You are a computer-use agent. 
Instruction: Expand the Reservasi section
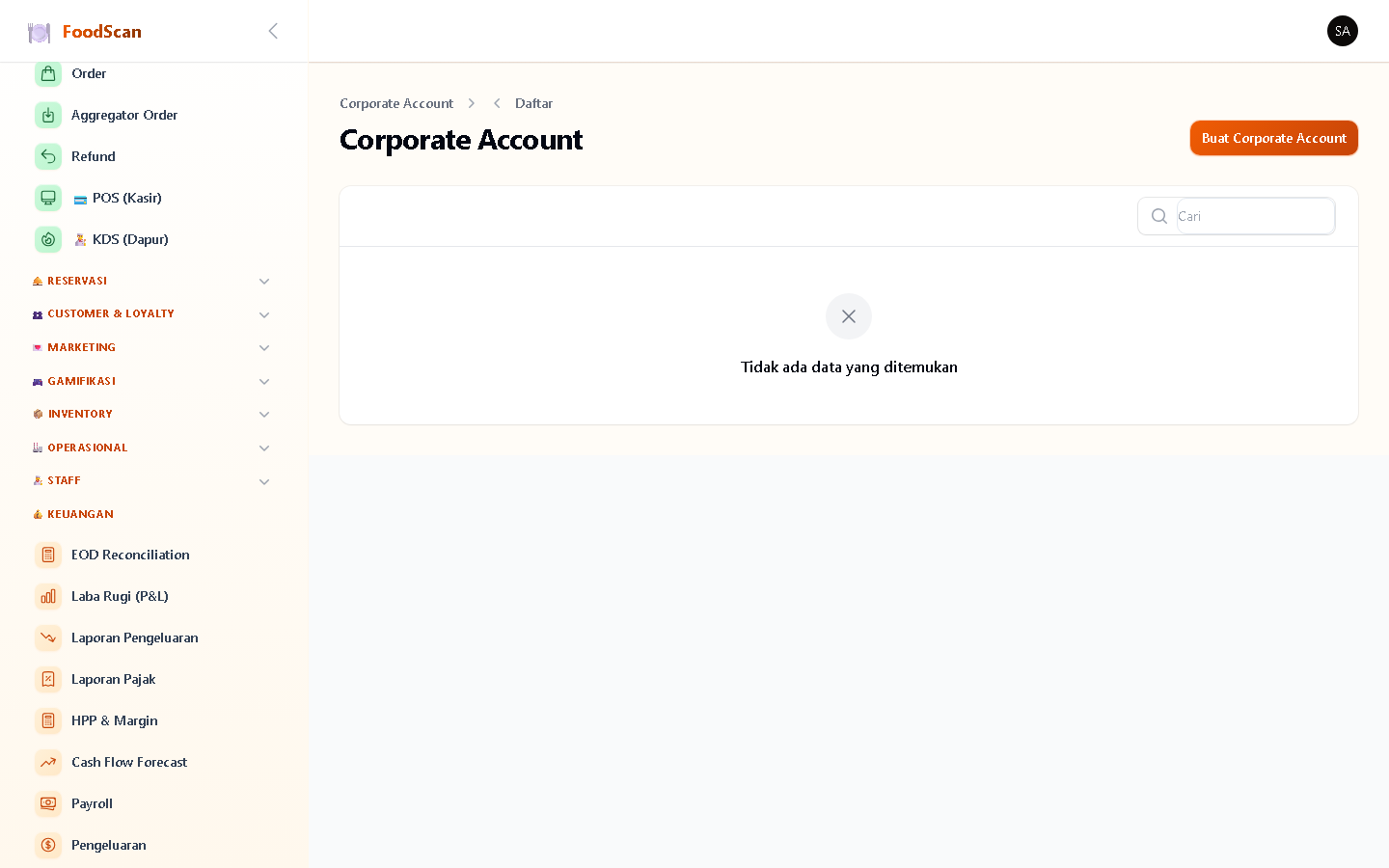tap(264, 282)
